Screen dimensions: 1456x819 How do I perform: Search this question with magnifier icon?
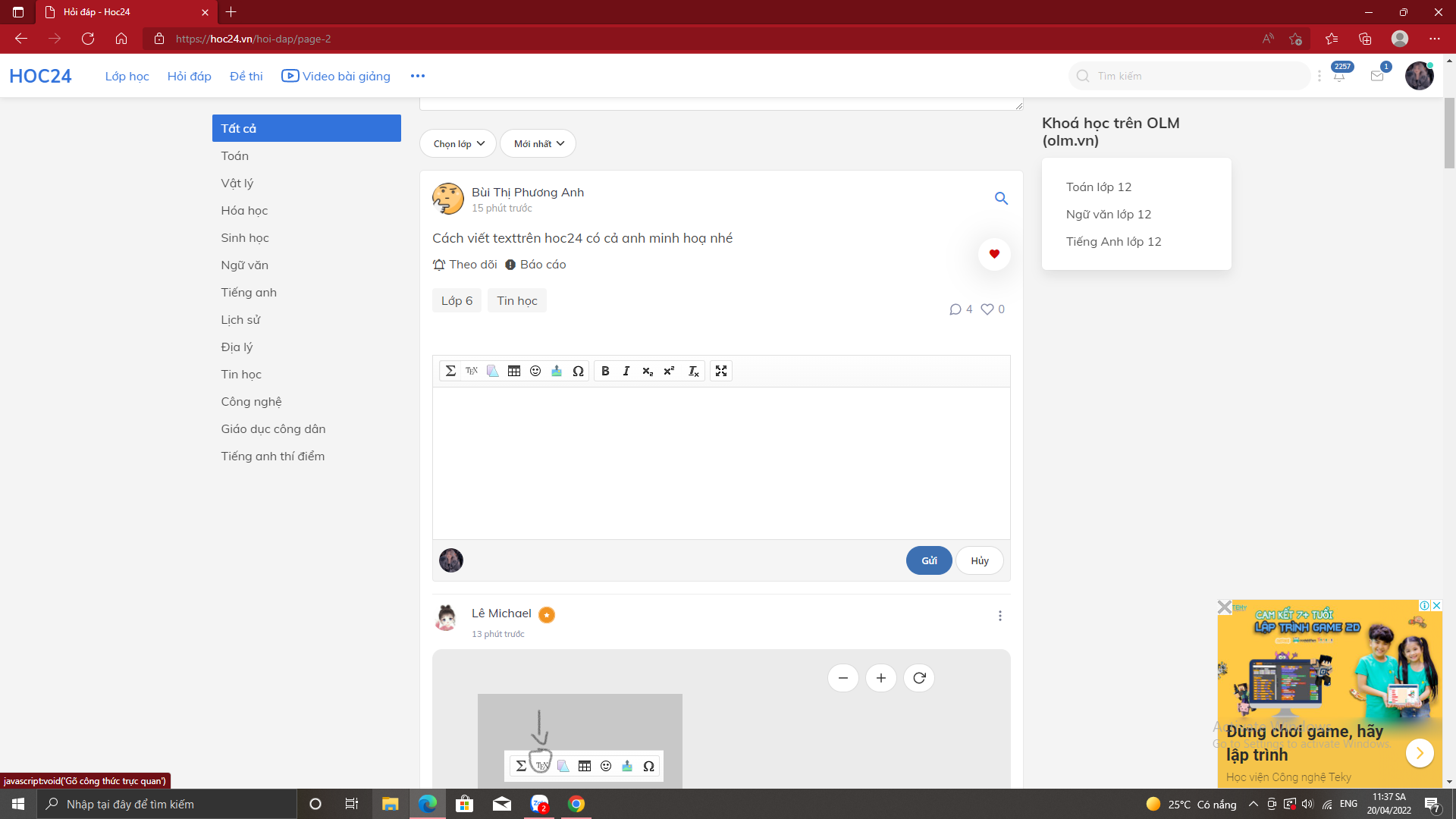[1001, 198]
